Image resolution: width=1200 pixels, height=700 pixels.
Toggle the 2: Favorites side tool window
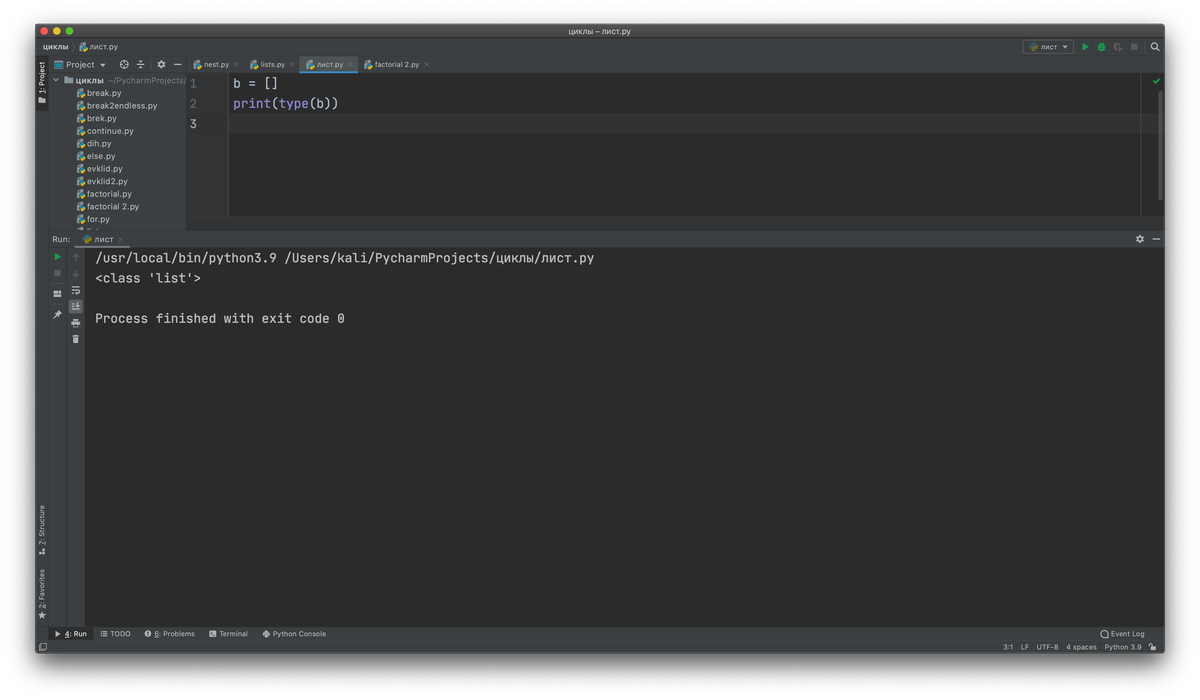pyautogui.click(x=42, y=594)
